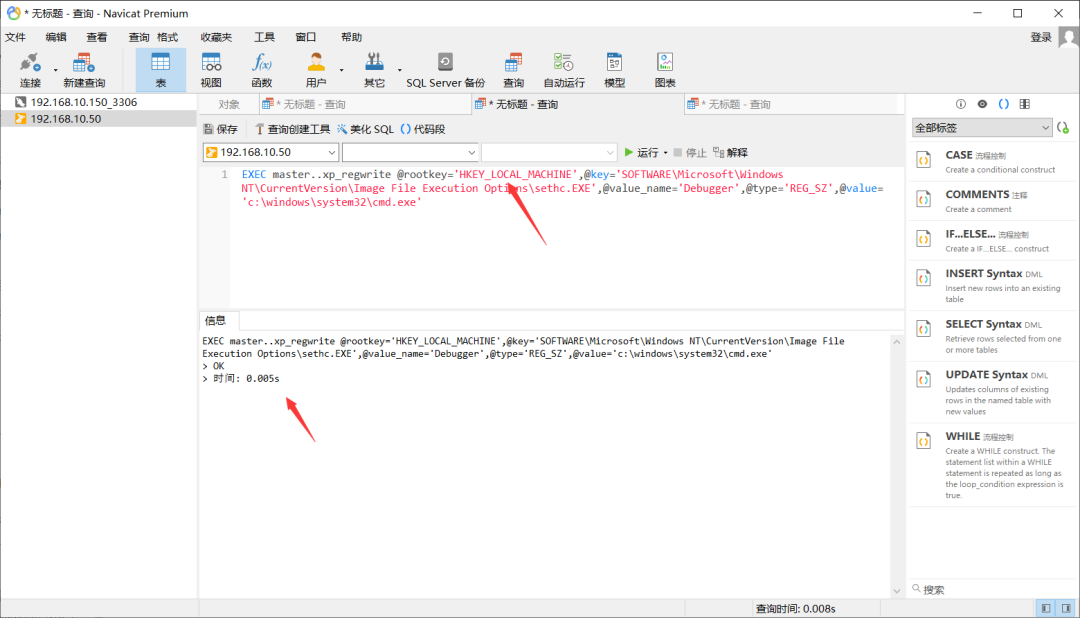This screenshot has width=1080, height=618.
Task: Toggle right pane icon in status bar
Action: click(x=1066, y=608)
